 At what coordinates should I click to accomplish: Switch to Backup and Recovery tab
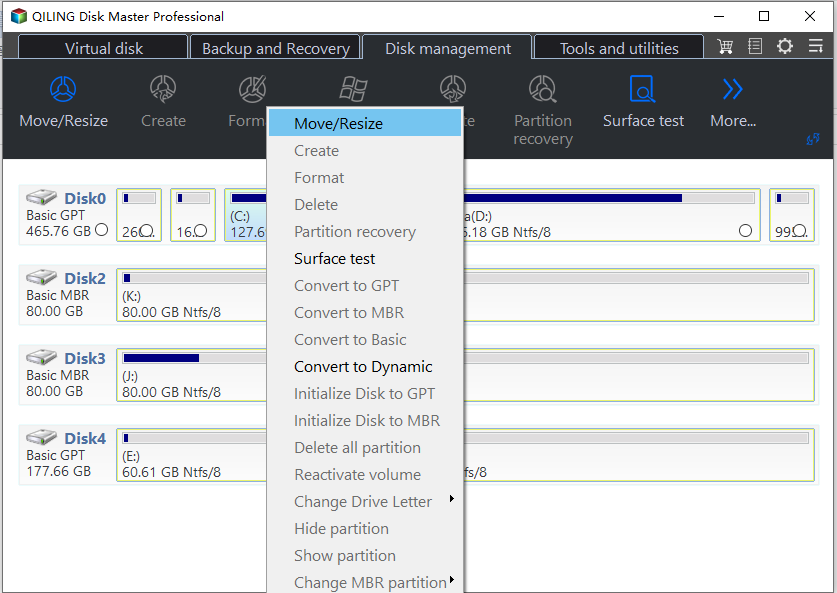275,48
